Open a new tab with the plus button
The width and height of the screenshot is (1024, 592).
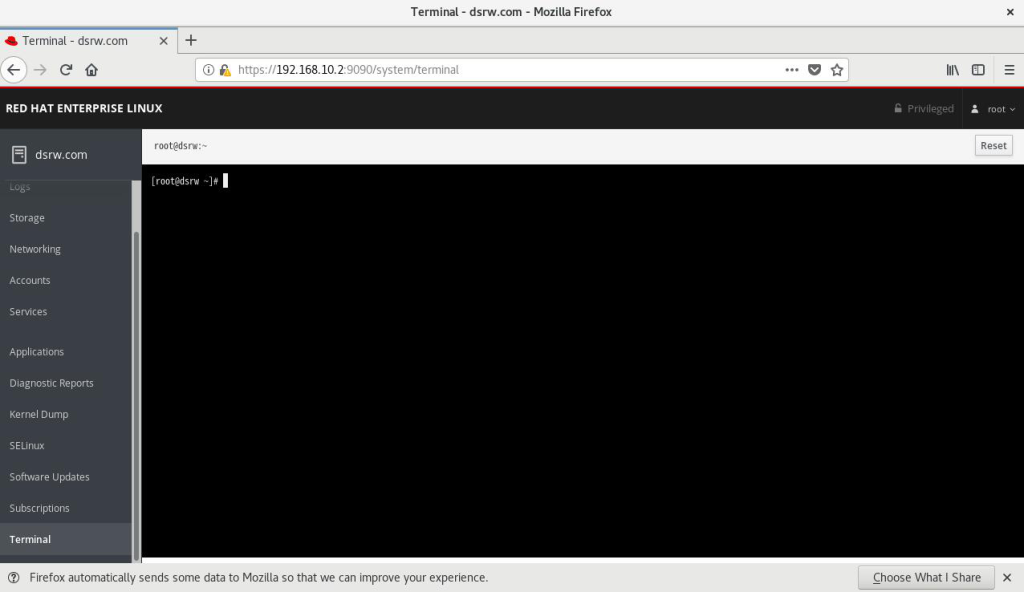pos(191,41)
